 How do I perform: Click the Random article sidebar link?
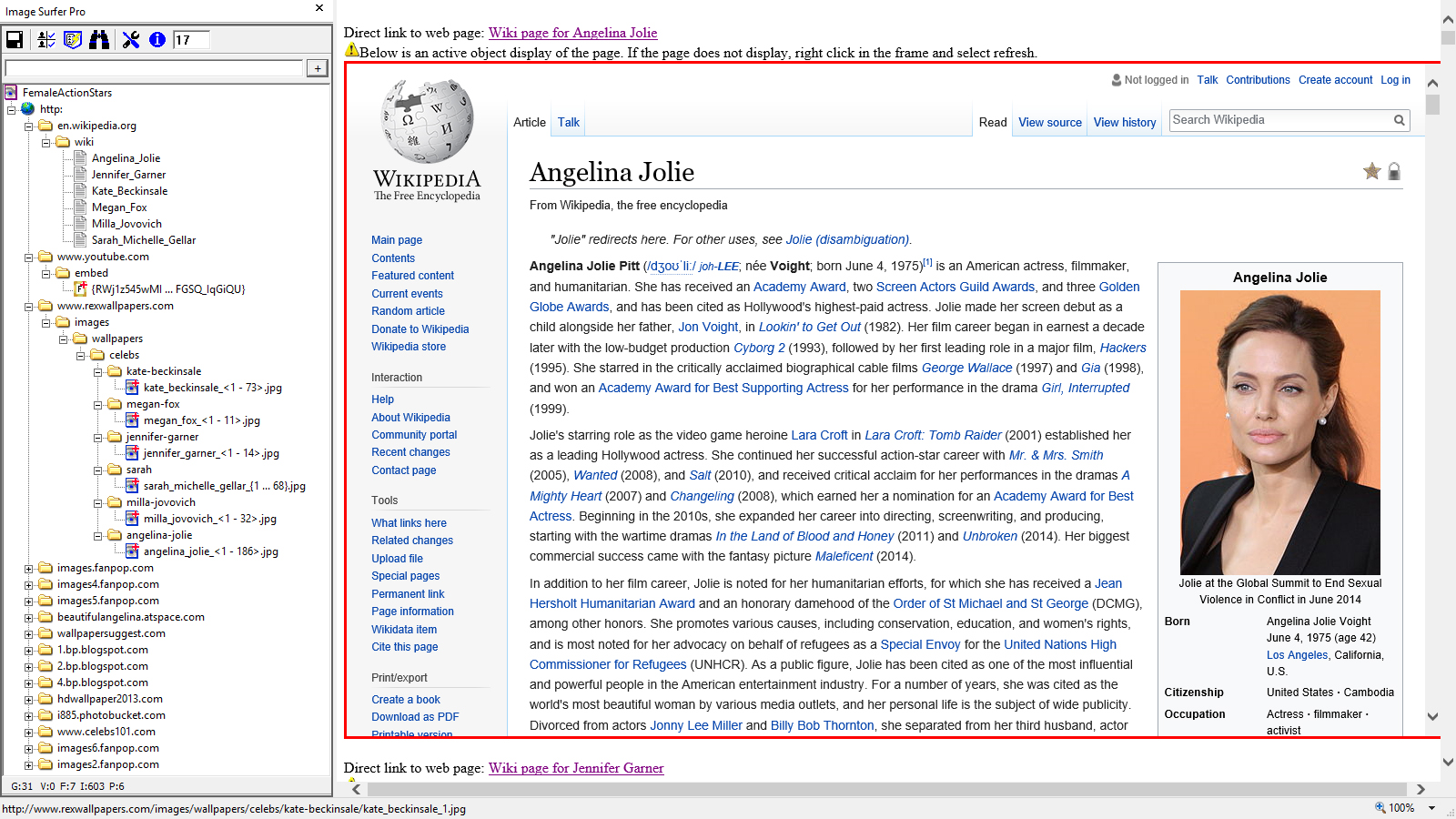[408, 311]
